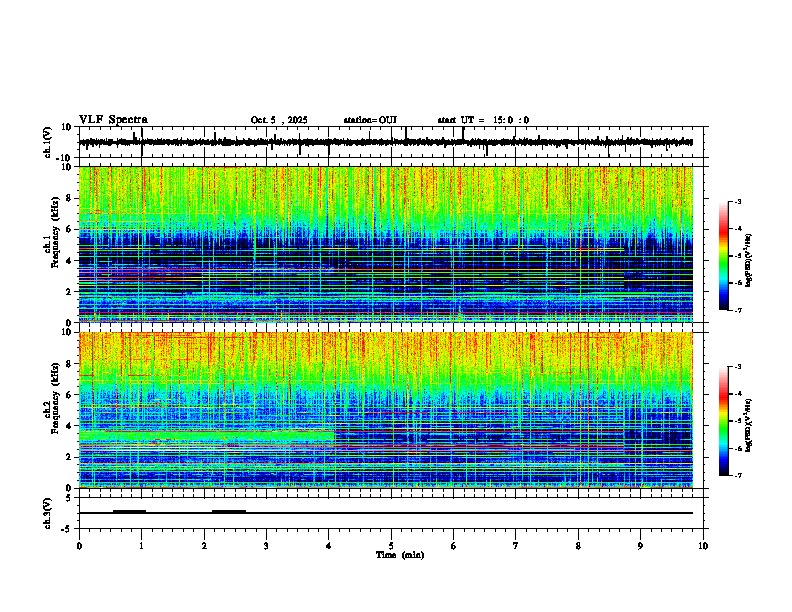
Task: Click the "-3" label on ch.1 colorbar
Action: pos(738,202)
